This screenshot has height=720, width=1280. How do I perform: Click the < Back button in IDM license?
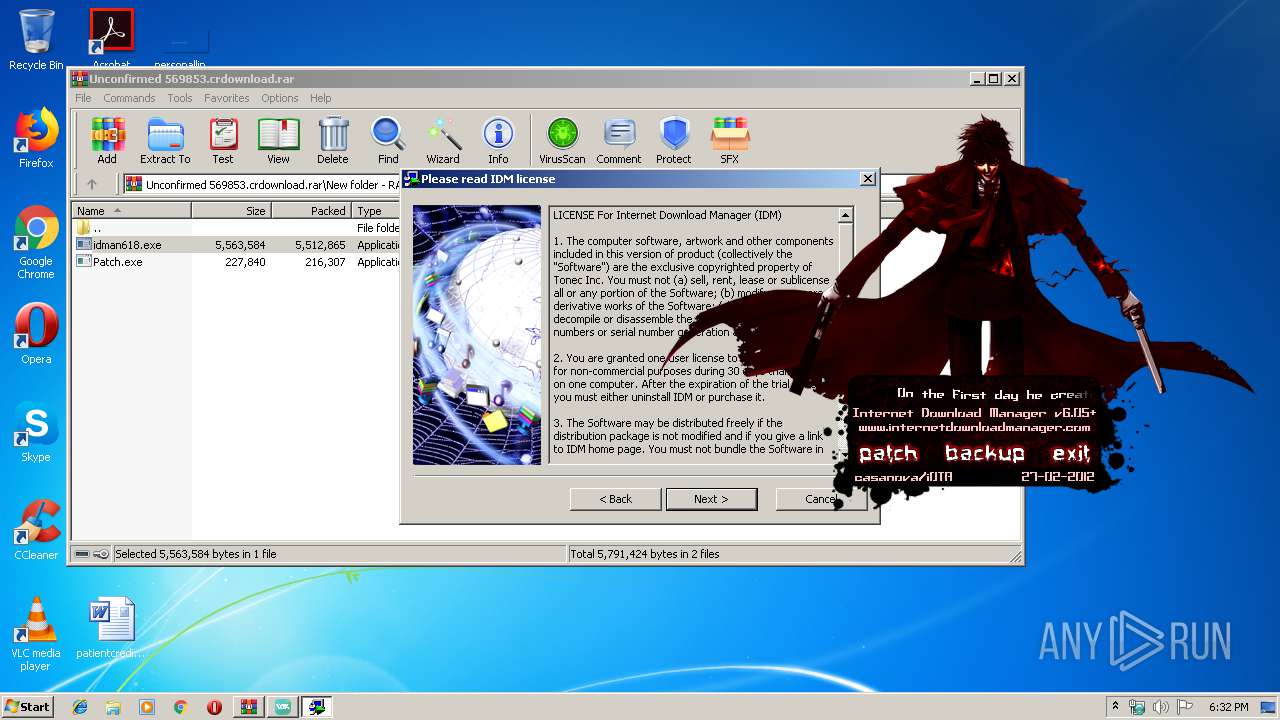tap(615, 499)
